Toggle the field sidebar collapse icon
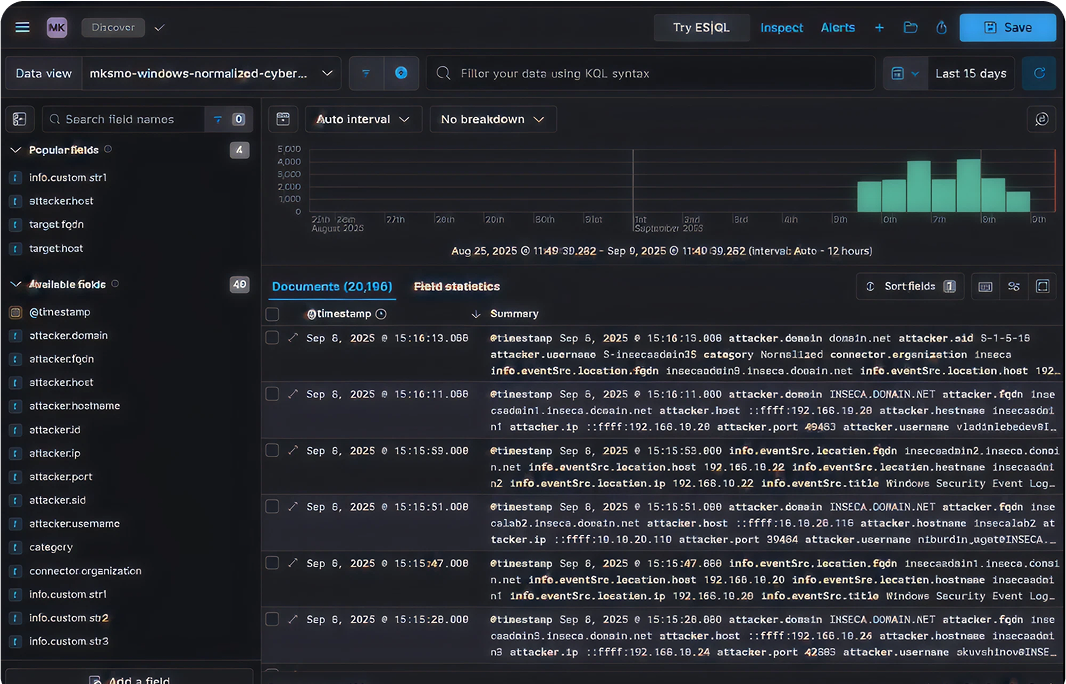This screenshot has height=684, width=1066. (20, 119)
